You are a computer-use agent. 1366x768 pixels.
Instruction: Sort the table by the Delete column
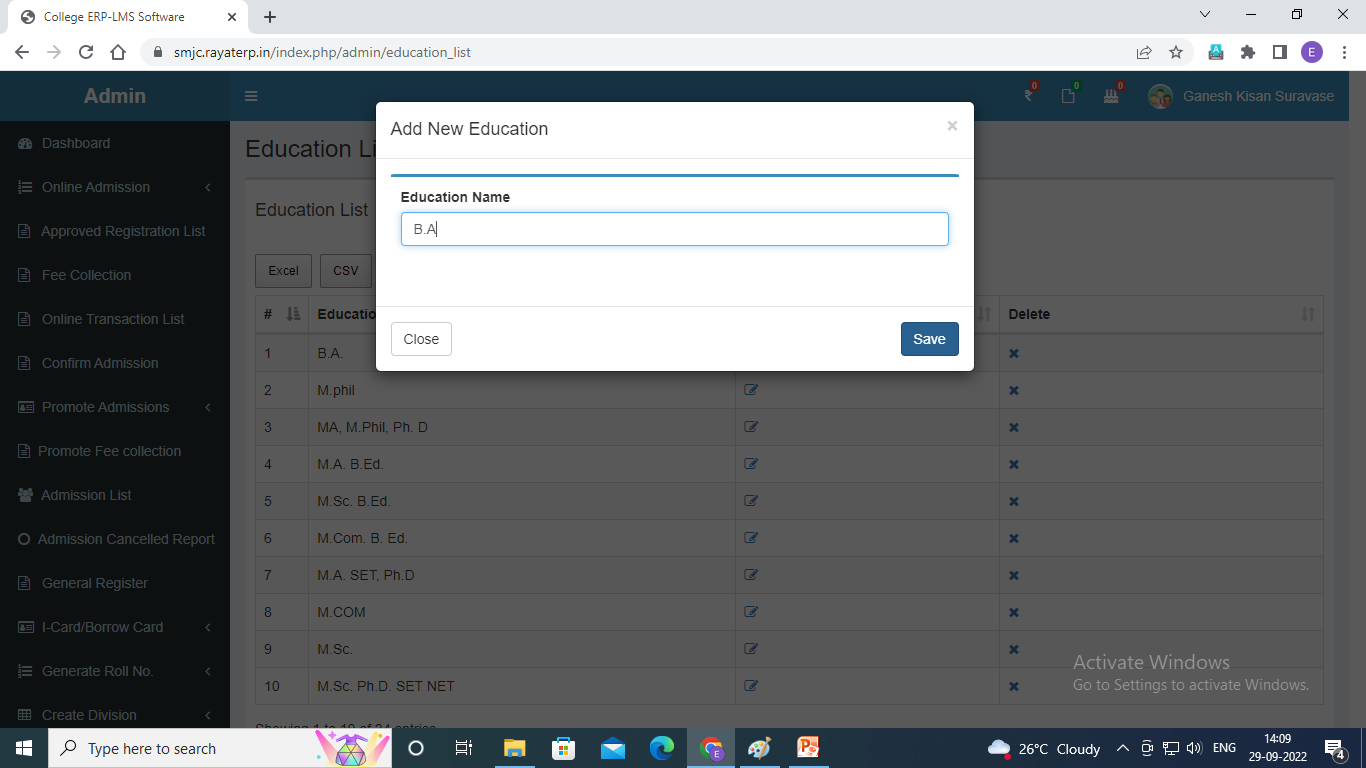pos(1161,314)
